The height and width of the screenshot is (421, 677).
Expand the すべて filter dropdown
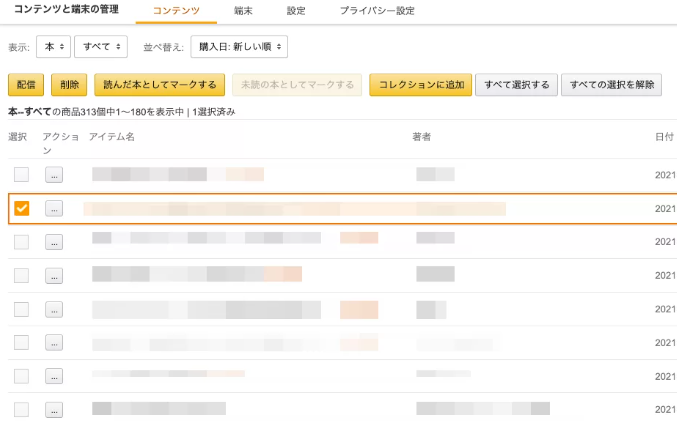[101, 47]
